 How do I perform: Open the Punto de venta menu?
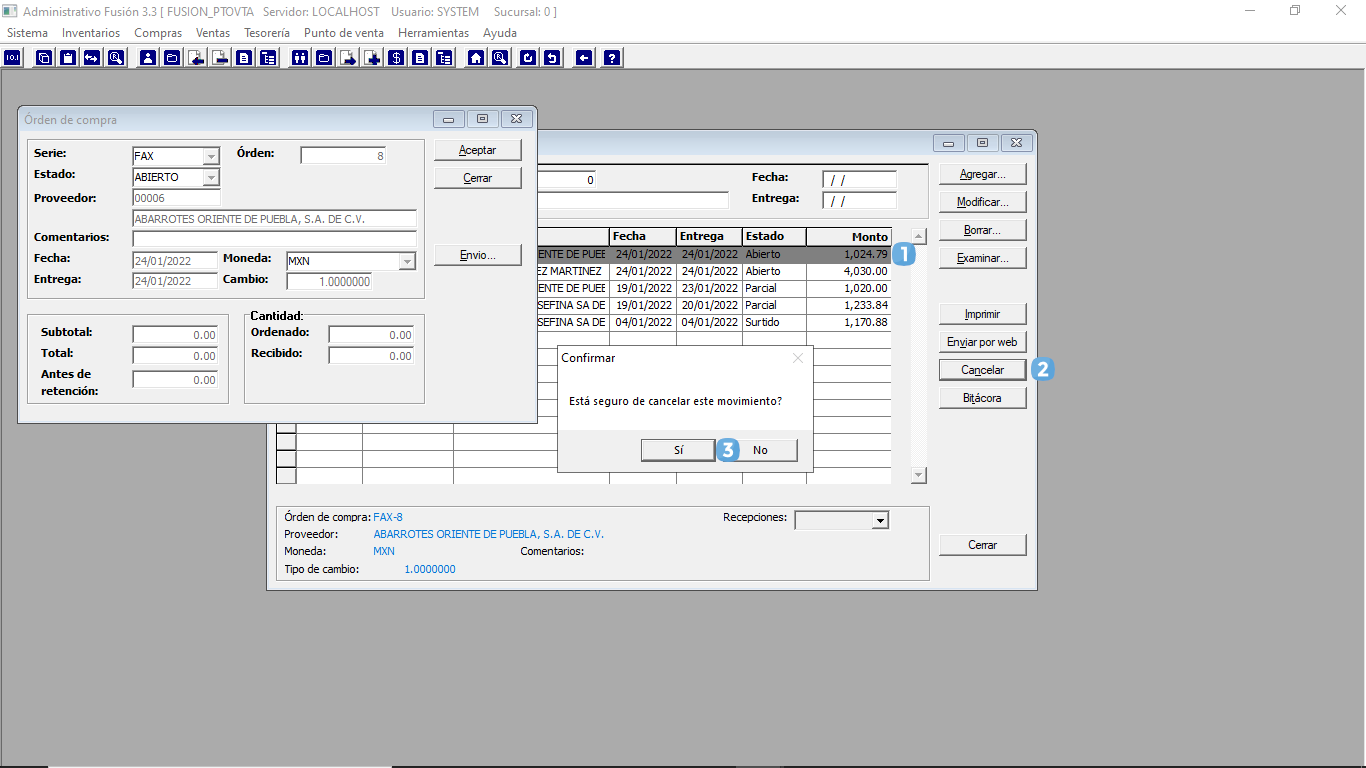(344, 33)
